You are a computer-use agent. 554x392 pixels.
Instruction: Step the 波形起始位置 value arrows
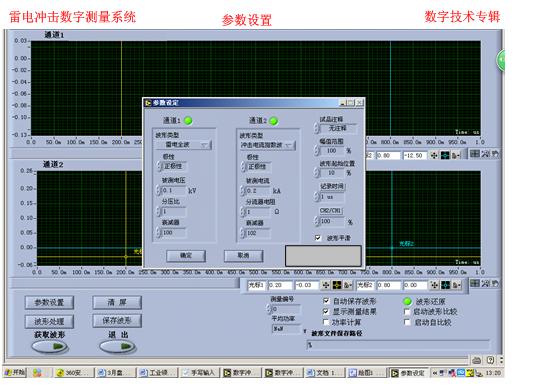coord(317,173)
